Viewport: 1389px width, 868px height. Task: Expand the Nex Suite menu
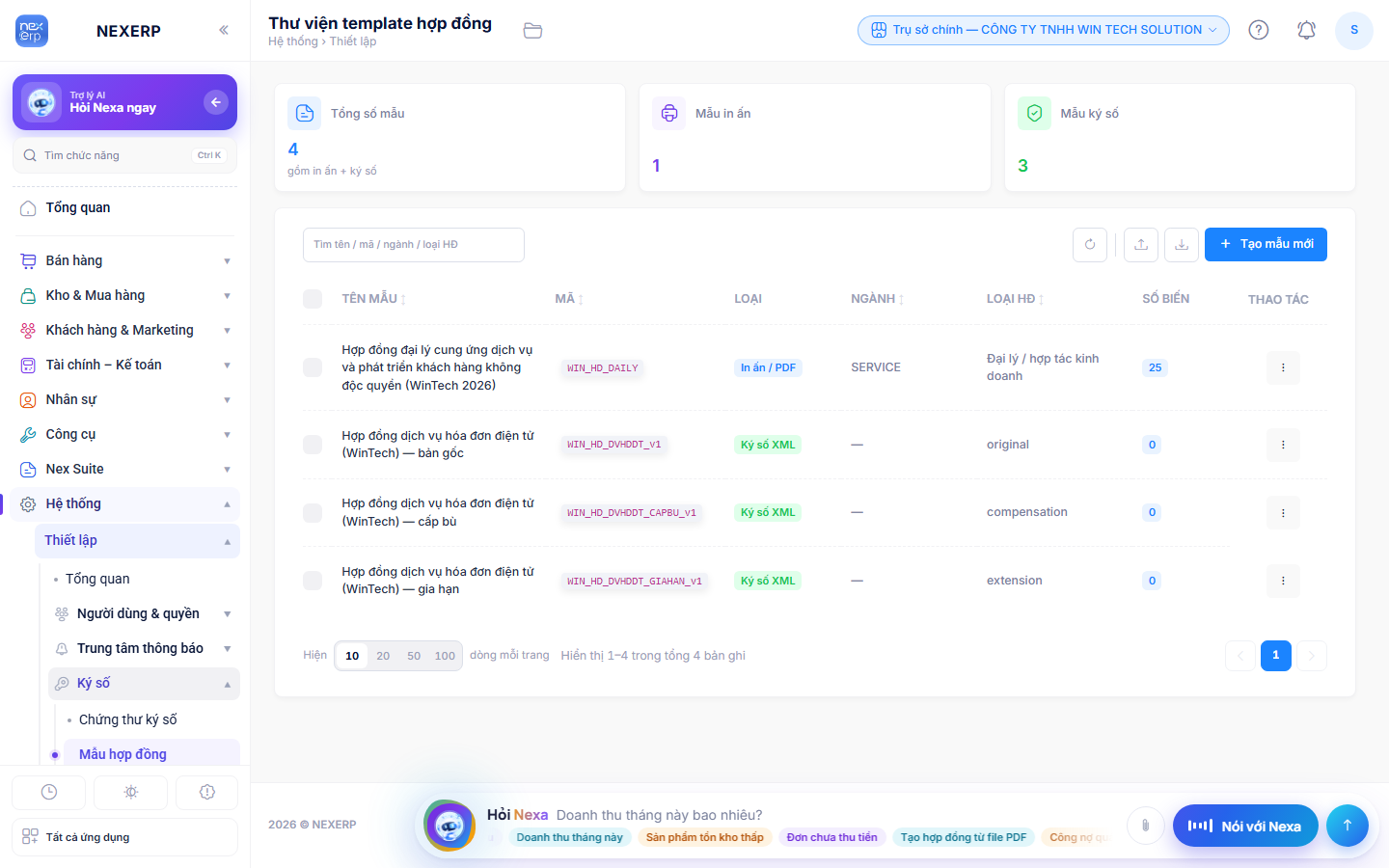pos(125,469)
